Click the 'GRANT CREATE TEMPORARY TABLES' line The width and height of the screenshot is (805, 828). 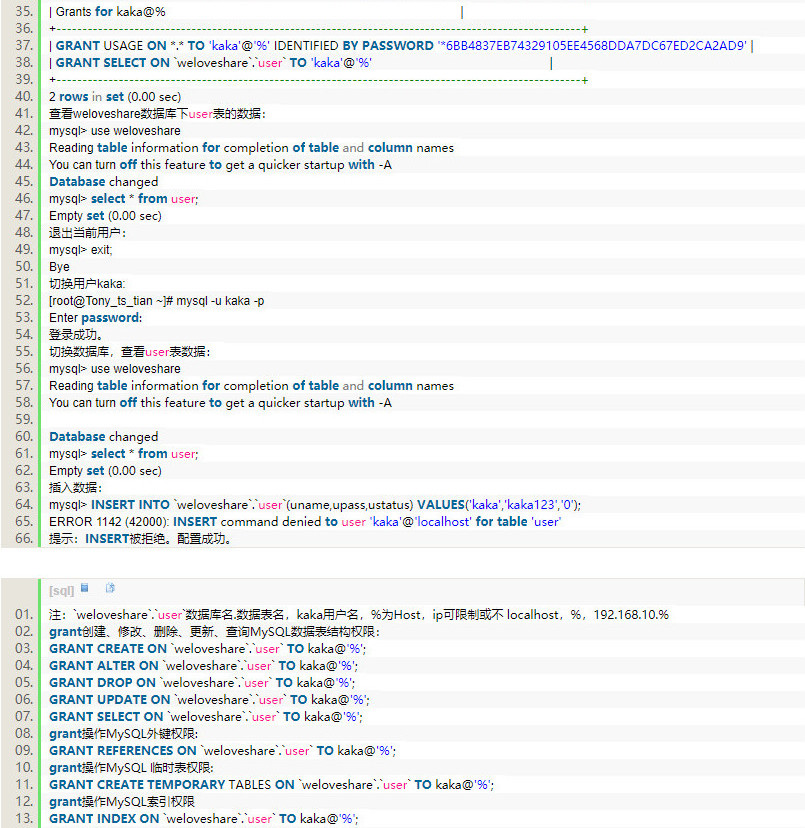271,784
